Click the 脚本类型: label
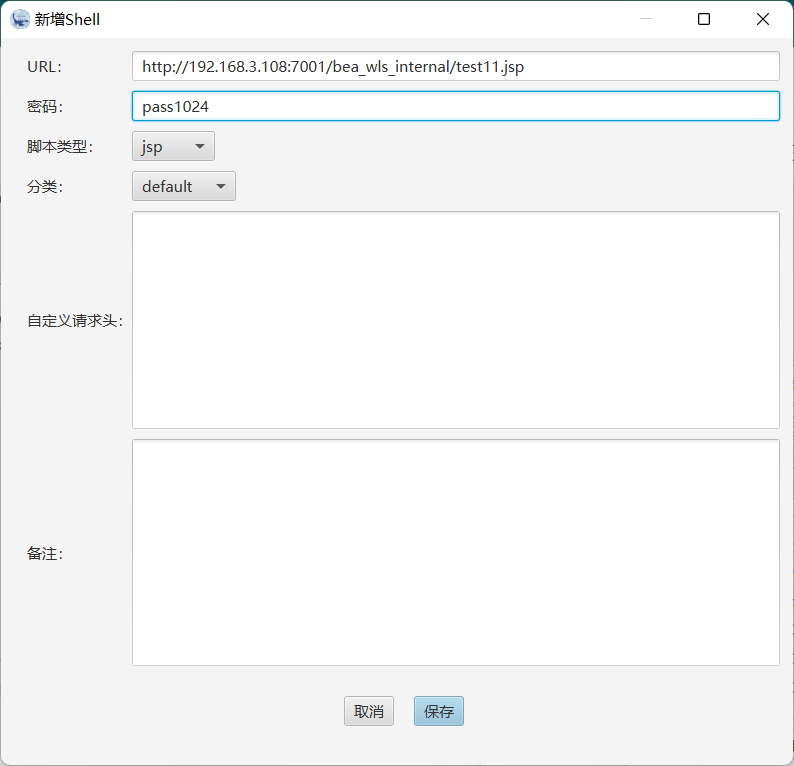This screenshot has width=794, height=766. point(60,147)
